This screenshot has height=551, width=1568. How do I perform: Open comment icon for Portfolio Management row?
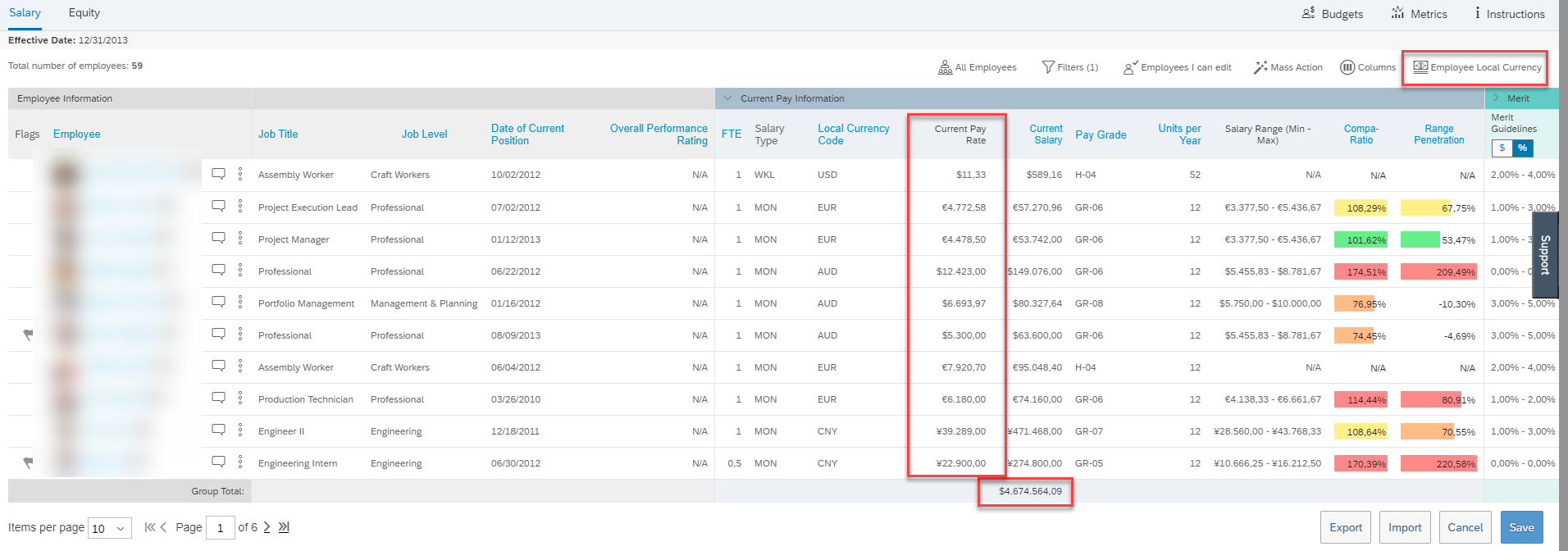219,302
